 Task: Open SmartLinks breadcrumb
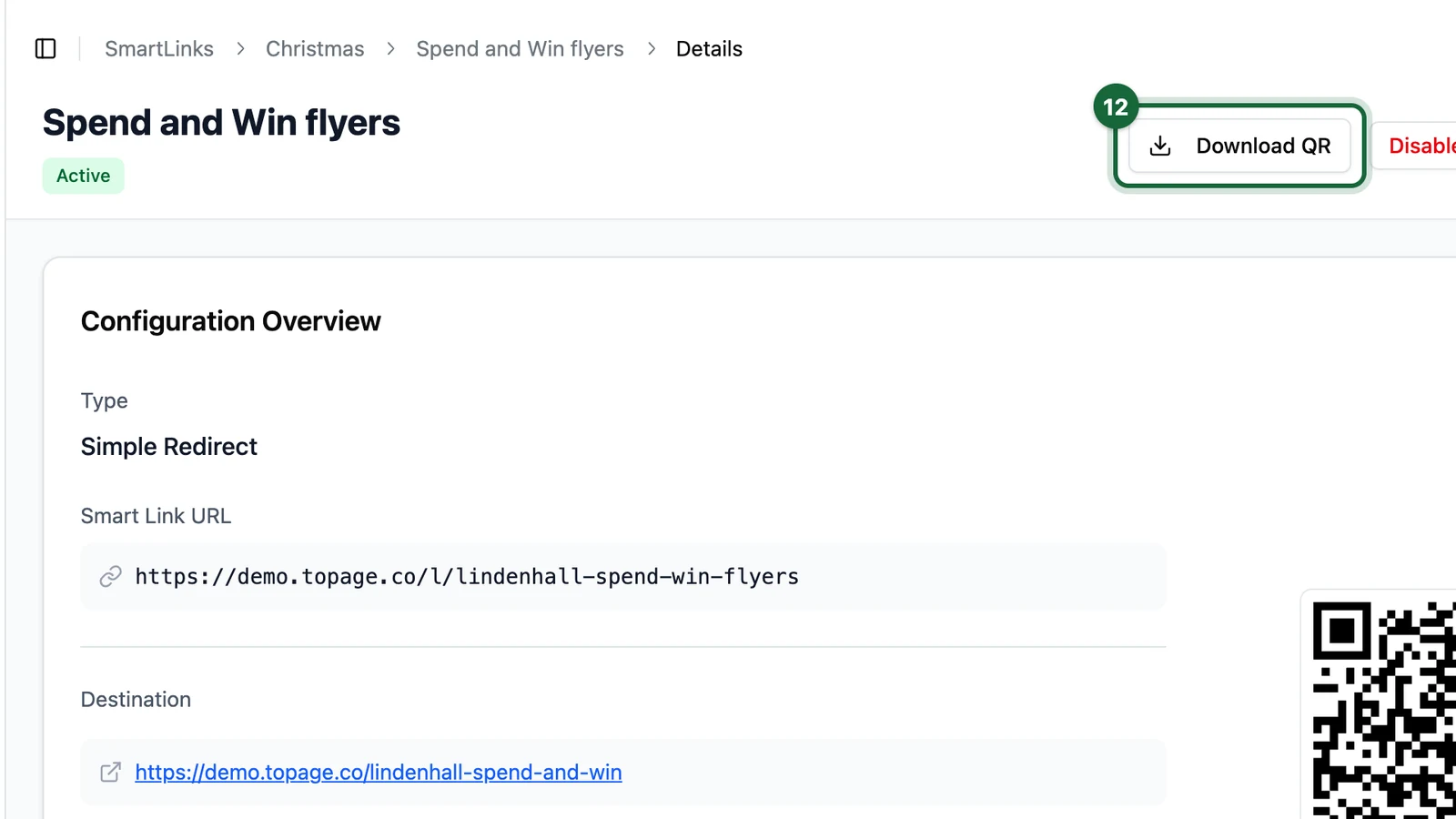click(x=159, y=49)
